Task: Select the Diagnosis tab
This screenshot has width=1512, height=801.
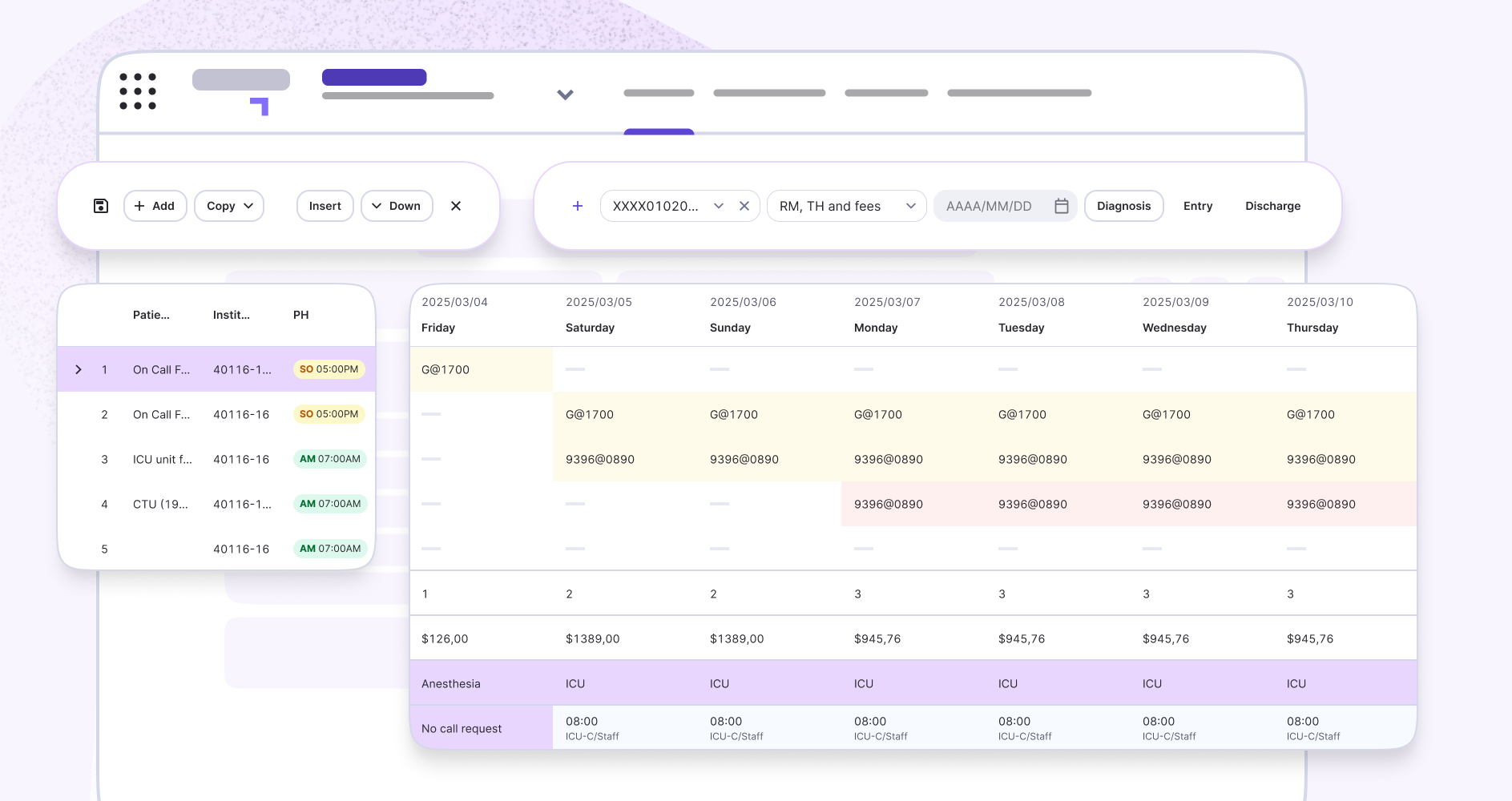Action: pos(1123,206)
